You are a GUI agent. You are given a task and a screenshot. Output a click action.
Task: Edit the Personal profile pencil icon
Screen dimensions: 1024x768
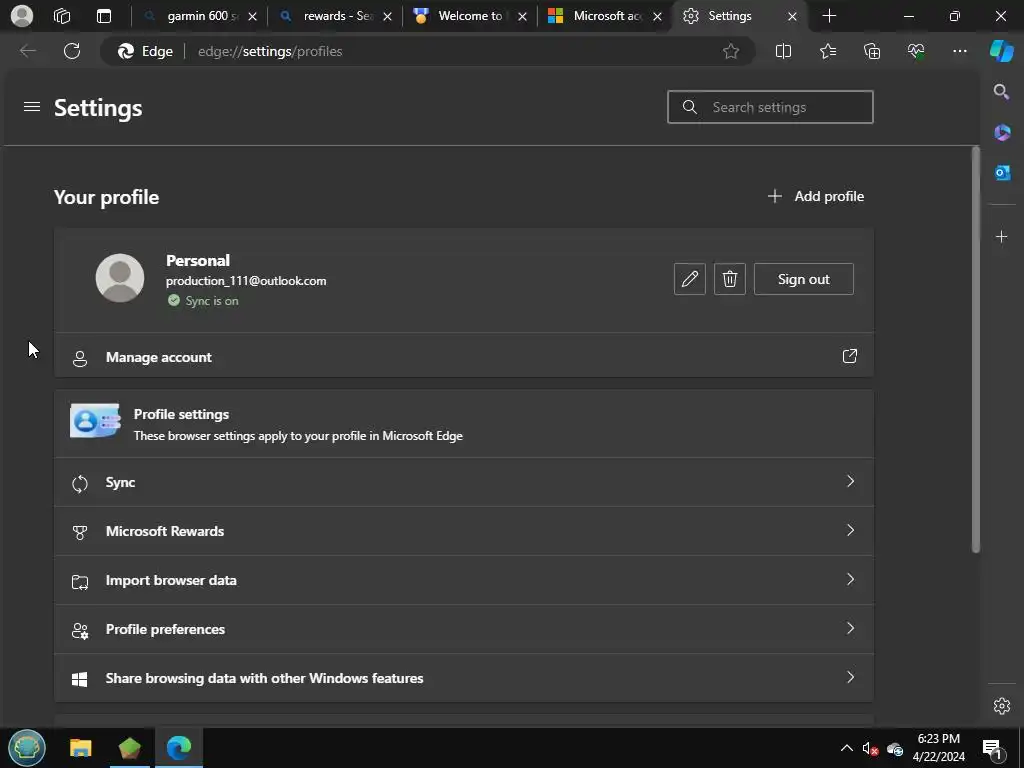tap(690, 279)
